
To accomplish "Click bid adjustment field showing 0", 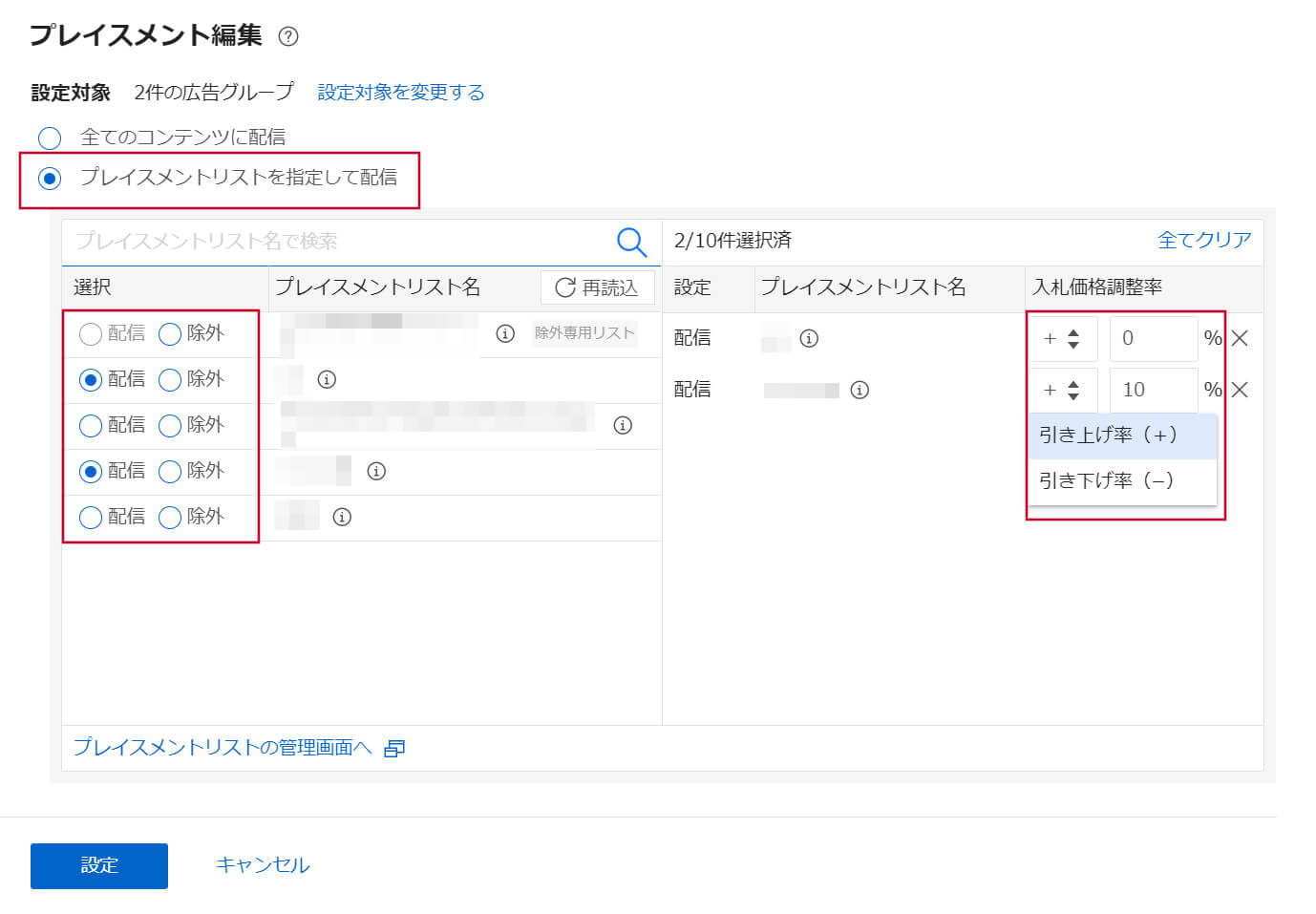I will (x=1154, y=338).
